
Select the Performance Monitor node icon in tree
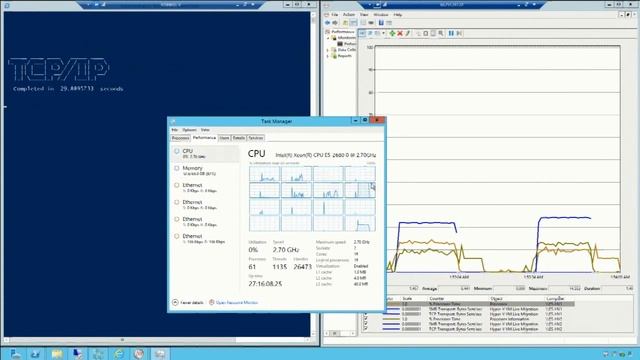coord(340,44)
